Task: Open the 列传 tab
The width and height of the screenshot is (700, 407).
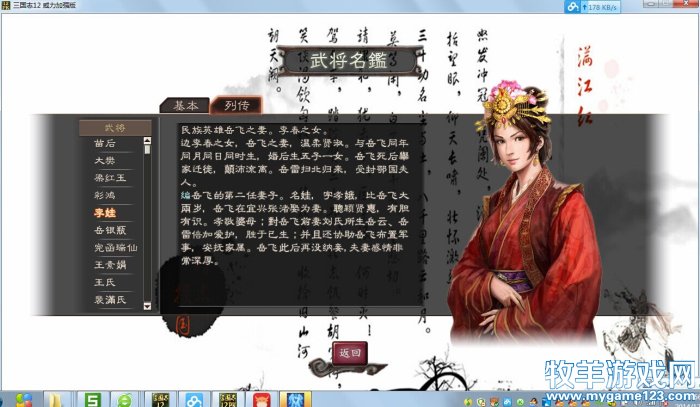Action: coord(236,105)
